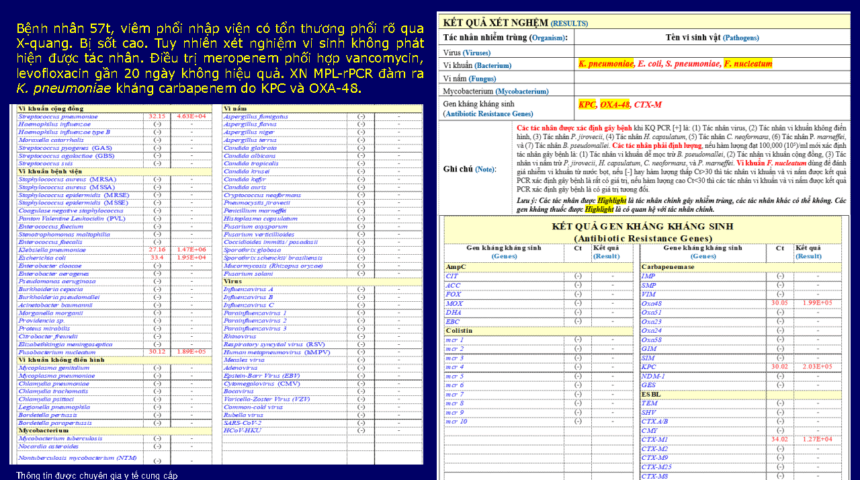Click the Carbapenemase section header

(667, 267)
